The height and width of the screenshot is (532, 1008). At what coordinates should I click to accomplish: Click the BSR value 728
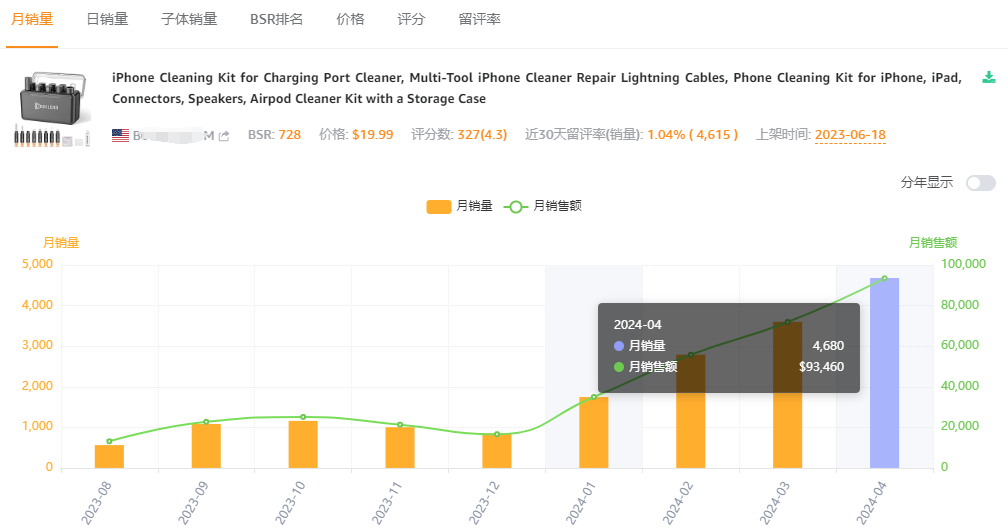tap(289, 135)
